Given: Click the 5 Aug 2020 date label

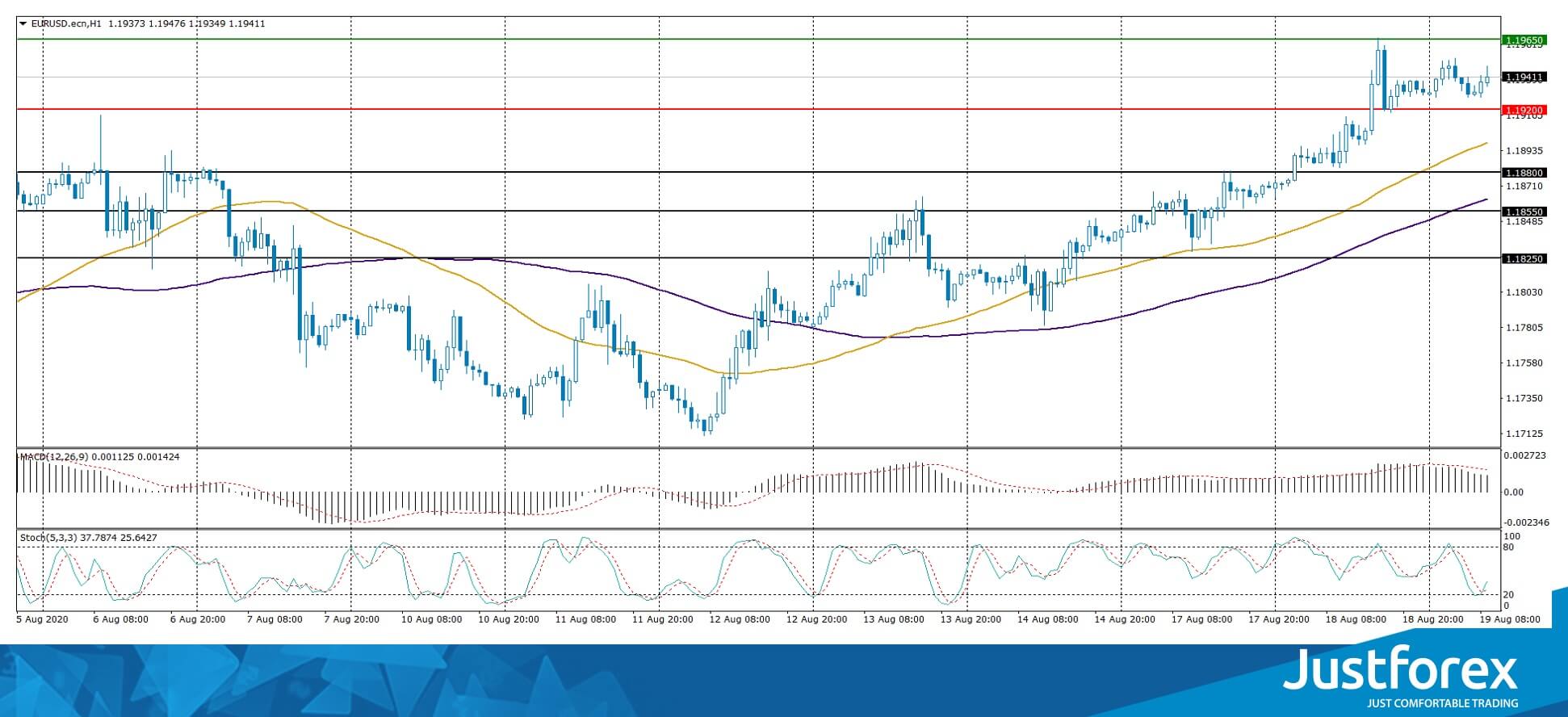Looking at the screenshot, I should click(x=43, y=620).
